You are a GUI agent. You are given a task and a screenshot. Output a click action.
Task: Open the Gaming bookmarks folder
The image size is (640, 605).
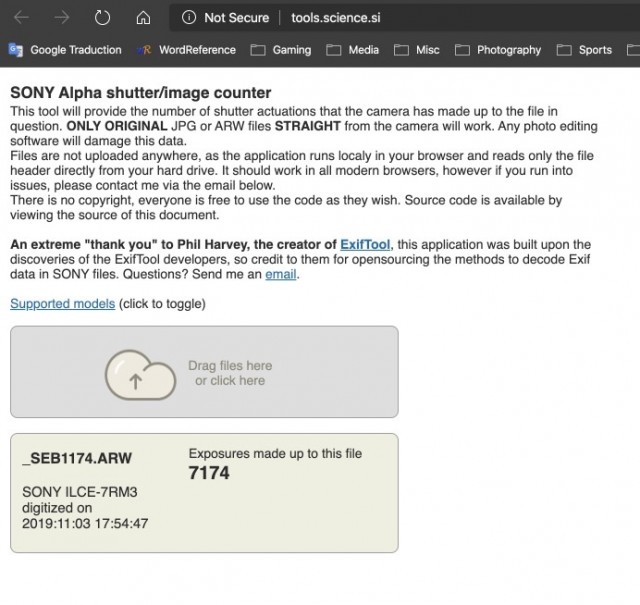point(281,50)
